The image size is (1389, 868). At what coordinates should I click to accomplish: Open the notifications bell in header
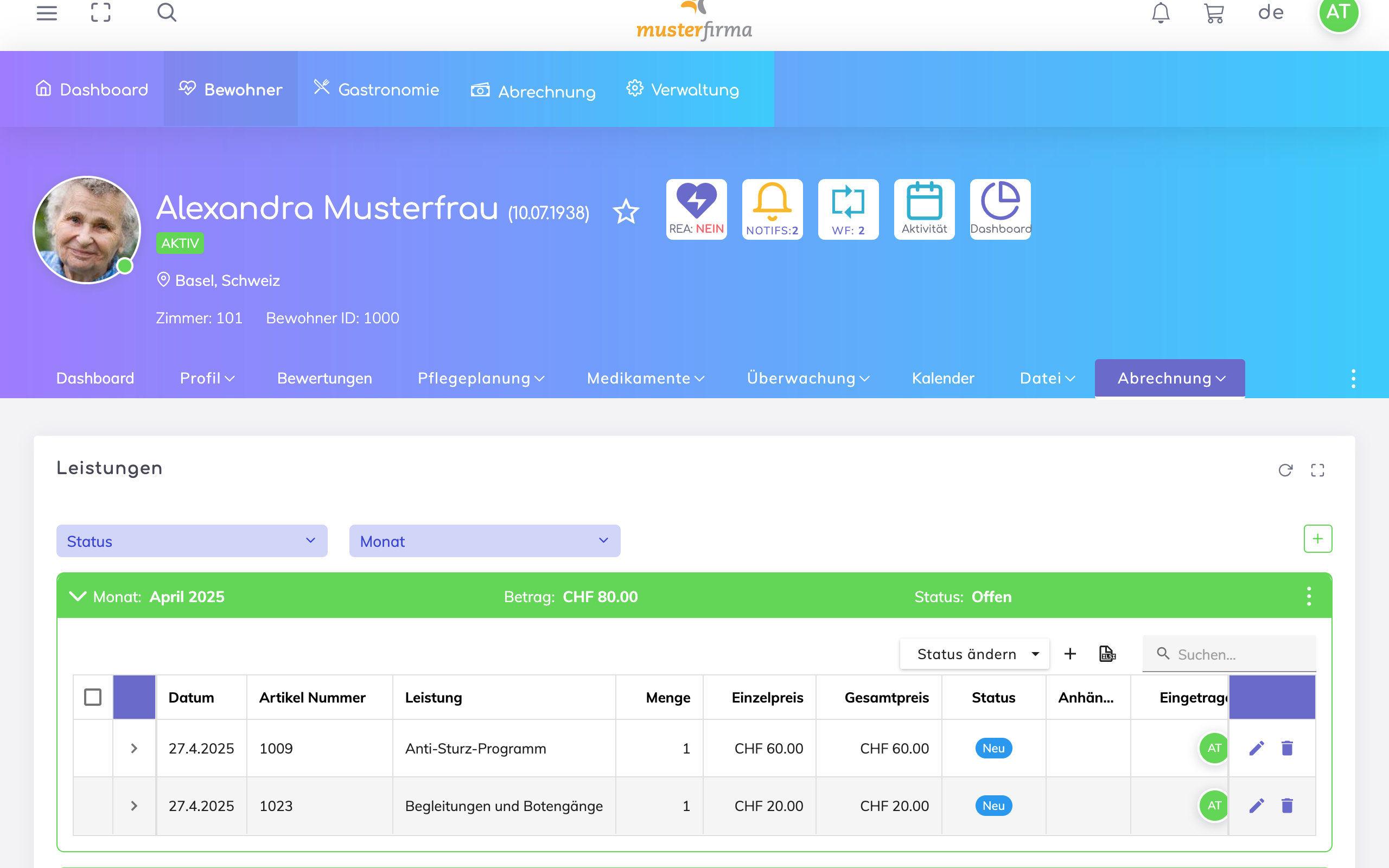[x=1160, y=12]
